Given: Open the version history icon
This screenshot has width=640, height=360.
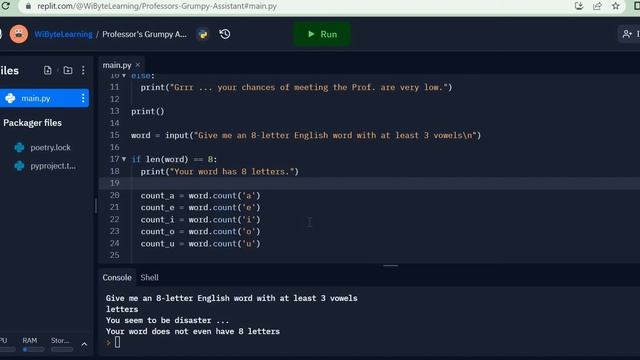Looking at the screenshot, I should pyautogui.click(x=224, y=34).
